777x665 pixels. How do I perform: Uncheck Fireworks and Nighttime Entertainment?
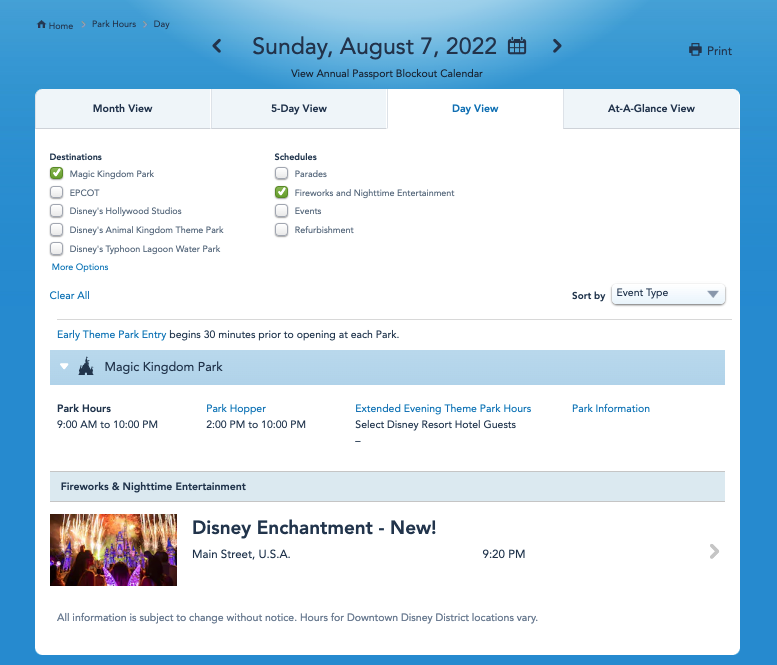[x=281, y=192]
